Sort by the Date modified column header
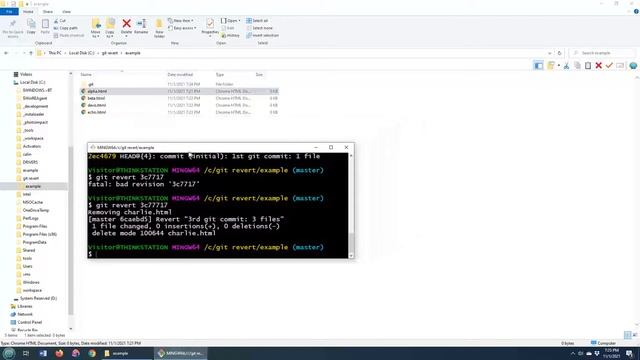The height and width of the screenshot is (360, 640). pyautogui.click(x=180, y=75)
